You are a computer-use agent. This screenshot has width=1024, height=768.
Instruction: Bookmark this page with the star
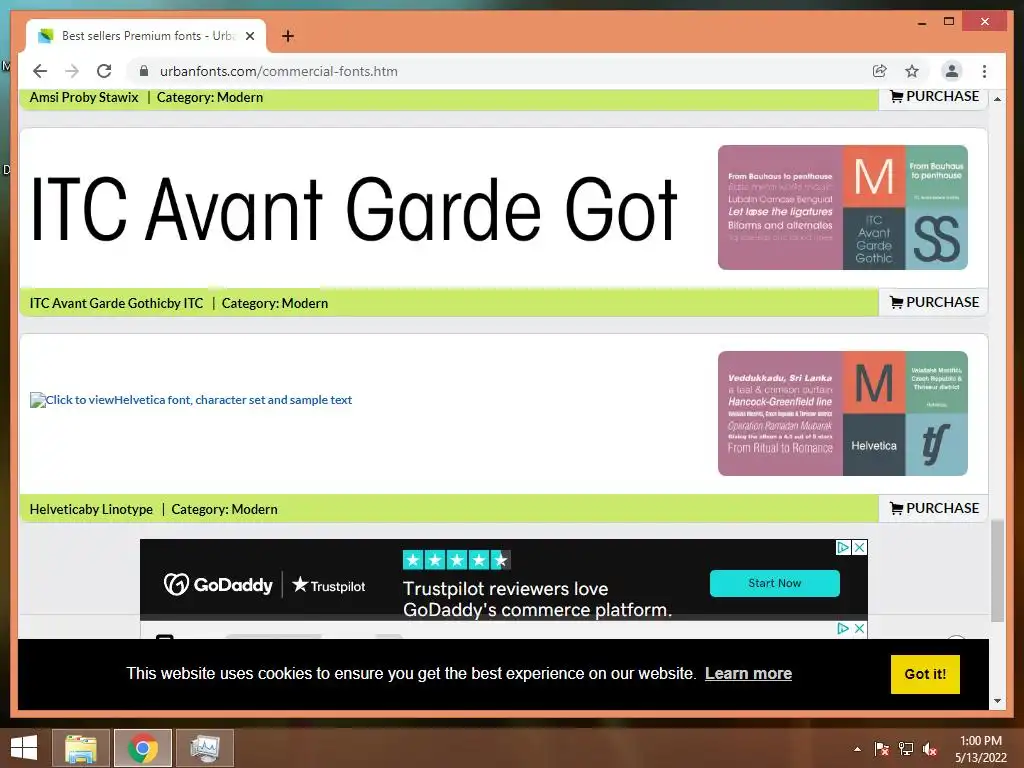[x=912, y=71]
